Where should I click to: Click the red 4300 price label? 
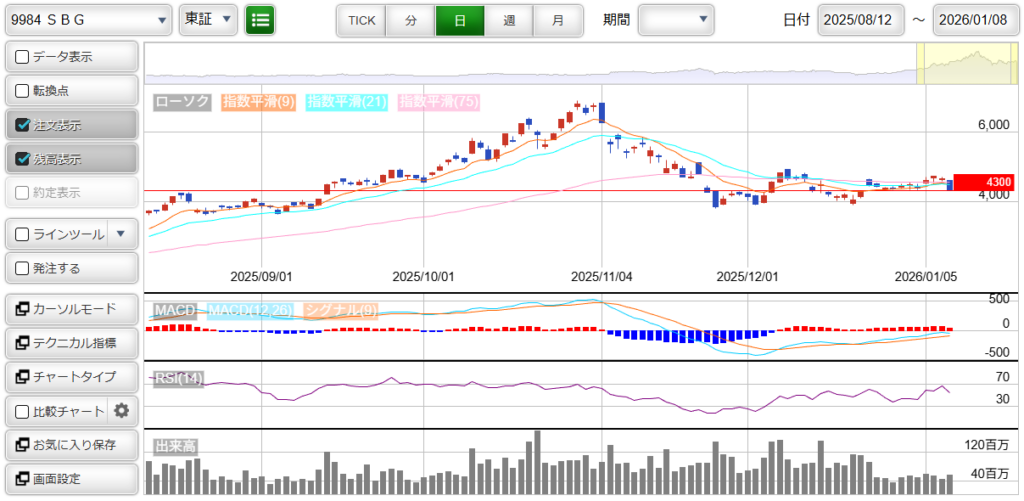click(983, 182)
